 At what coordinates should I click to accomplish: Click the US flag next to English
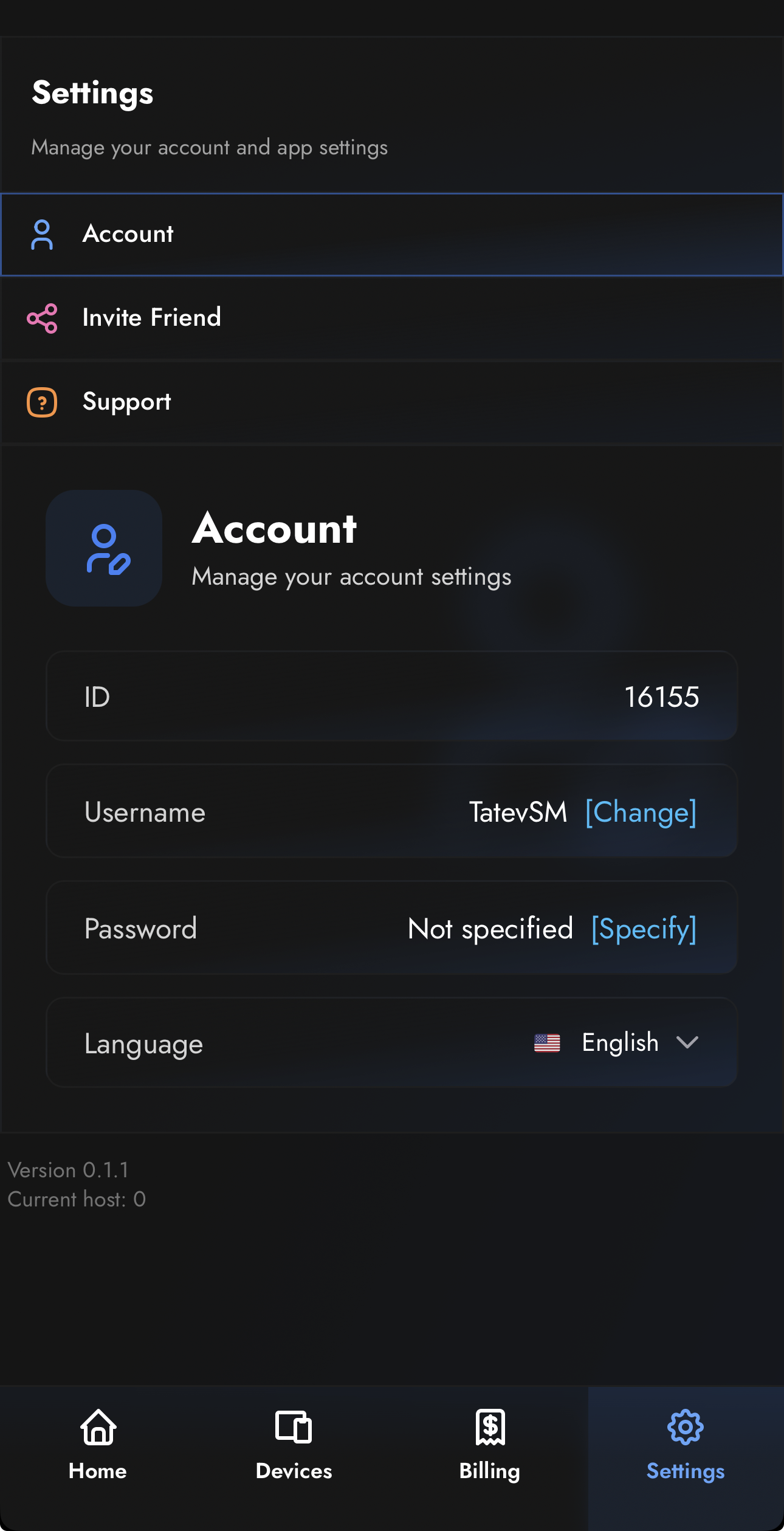(x=548, y=1043)
